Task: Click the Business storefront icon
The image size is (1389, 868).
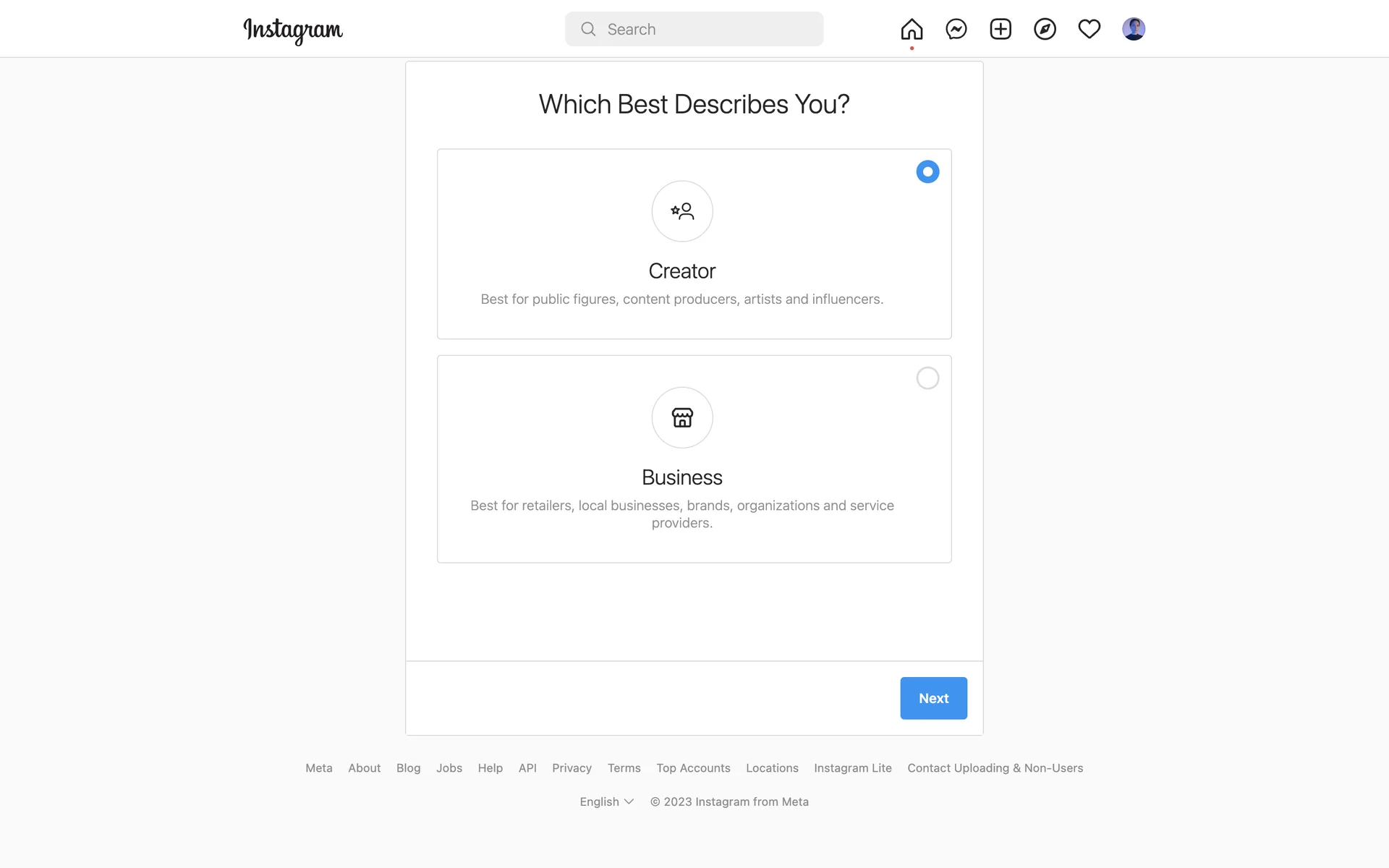Action: tap(682, 417)
